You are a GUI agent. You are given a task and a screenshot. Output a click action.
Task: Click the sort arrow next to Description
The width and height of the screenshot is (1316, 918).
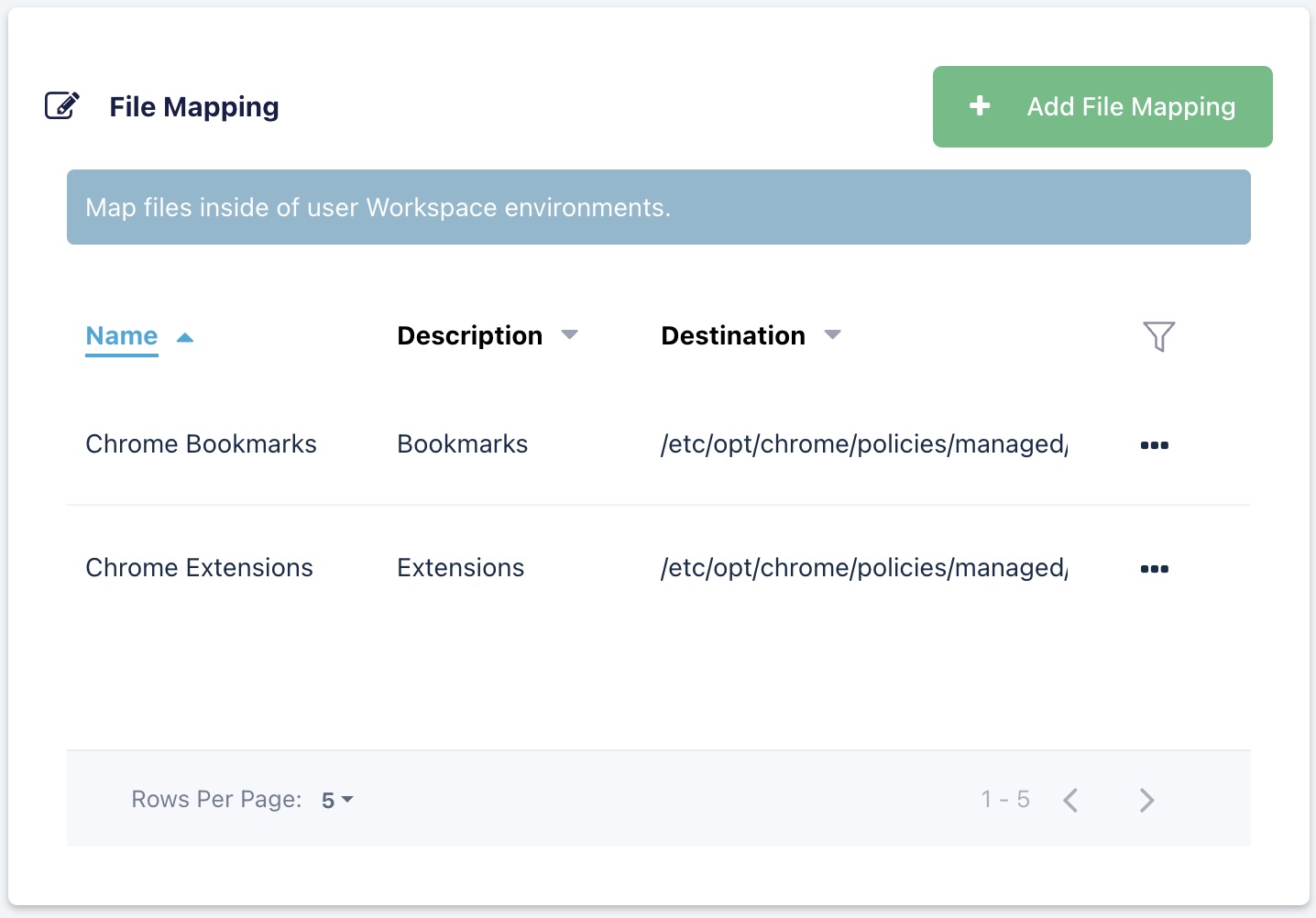click(569, 335)
